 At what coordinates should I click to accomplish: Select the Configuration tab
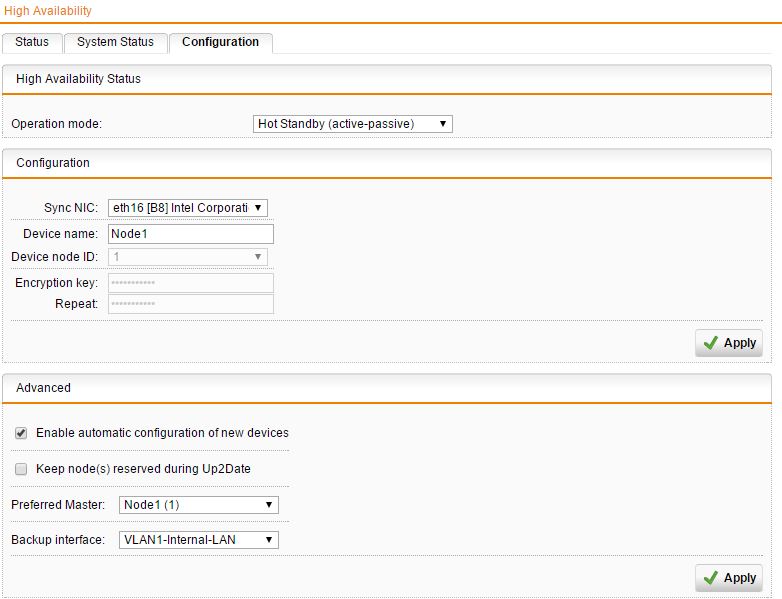click(220, 42)
